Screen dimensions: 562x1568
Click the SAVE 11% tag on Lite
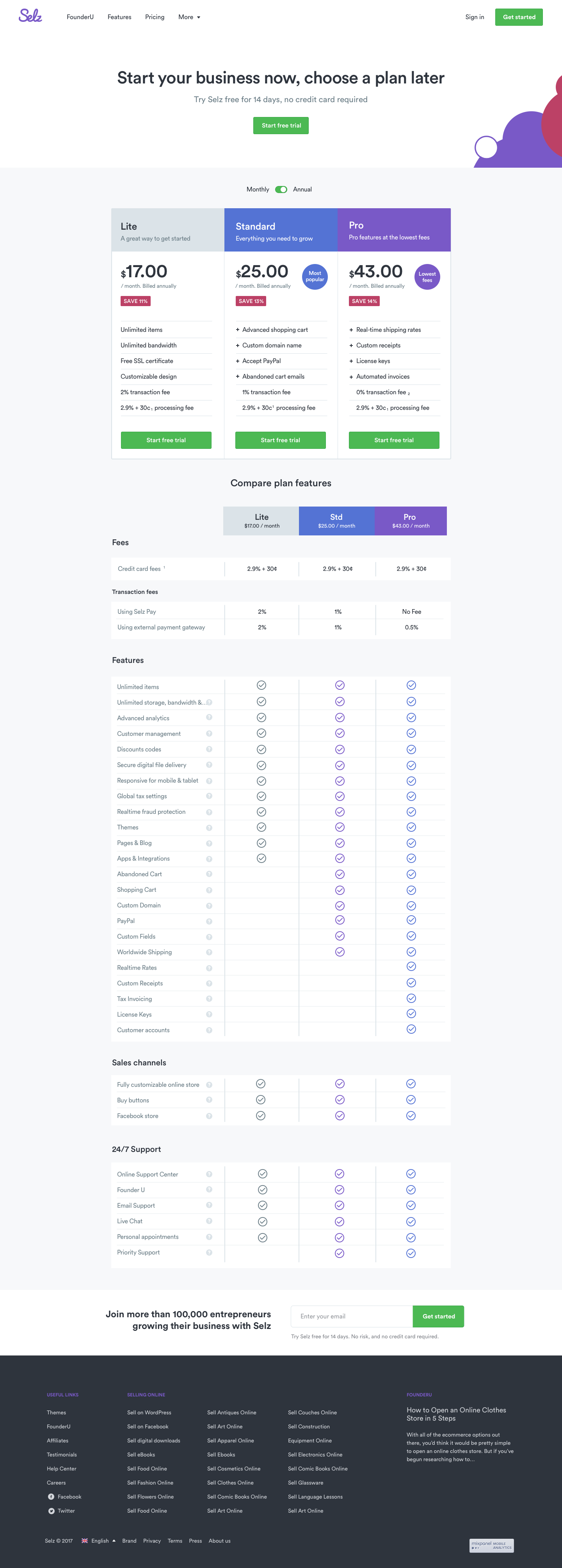tap(136, 301)
